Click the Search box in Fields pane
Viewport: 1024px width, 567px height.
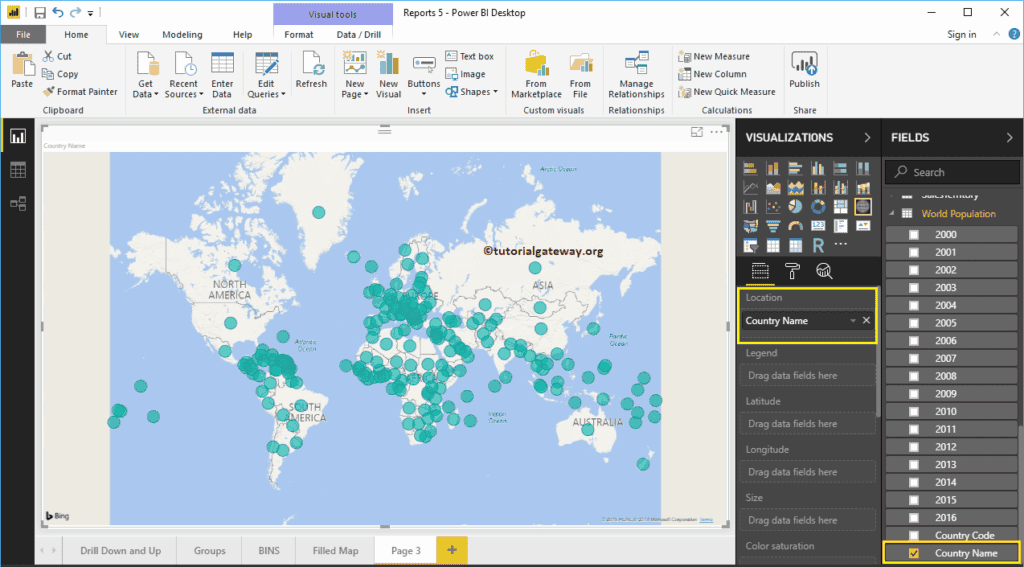click(x=950, y=172)
